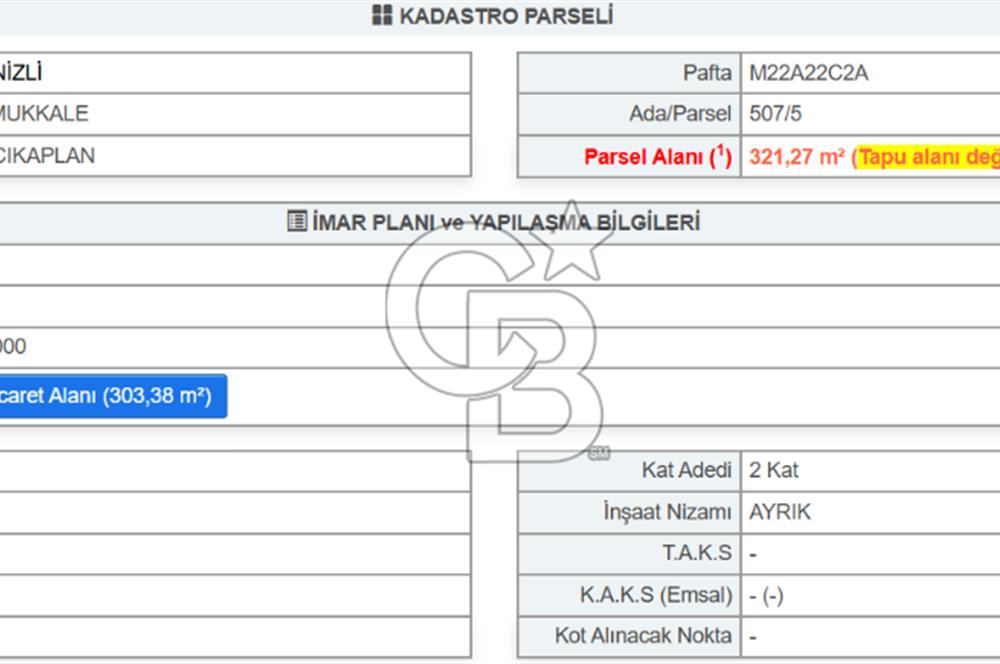Click the Kot Alınacak Nokta label

tap(643, 636)
